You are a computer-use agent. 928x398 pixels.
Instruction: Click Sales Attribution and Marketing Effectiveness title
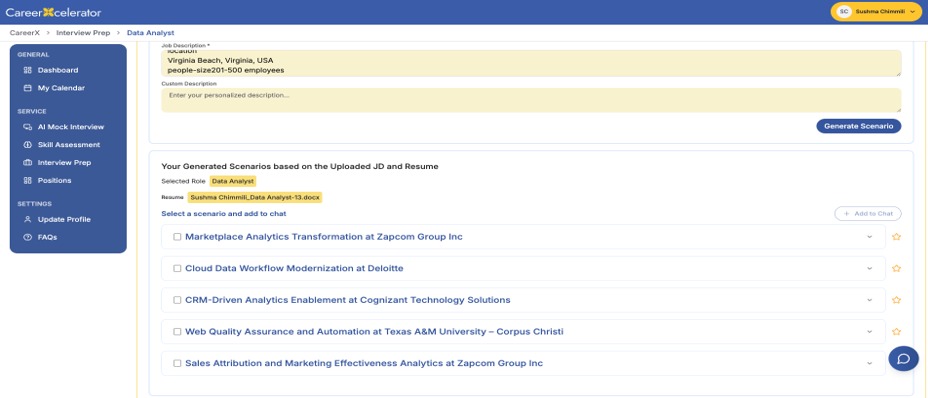point(364,363)
